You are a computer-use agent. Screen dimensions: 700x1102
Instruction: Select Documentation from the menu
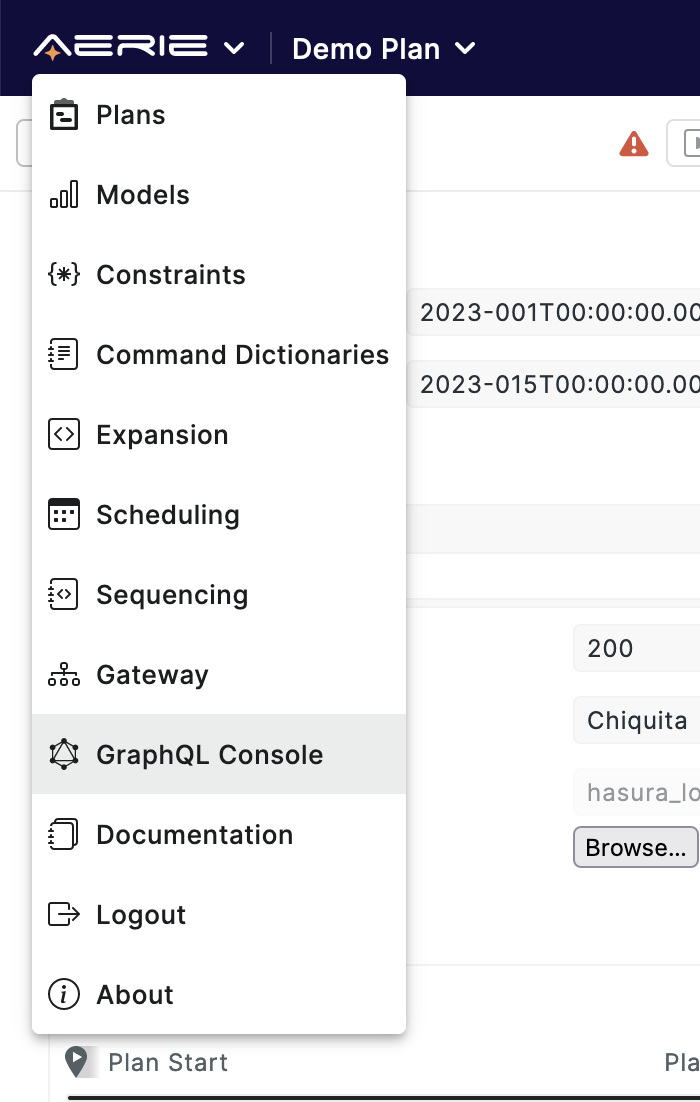coord(193,834)
